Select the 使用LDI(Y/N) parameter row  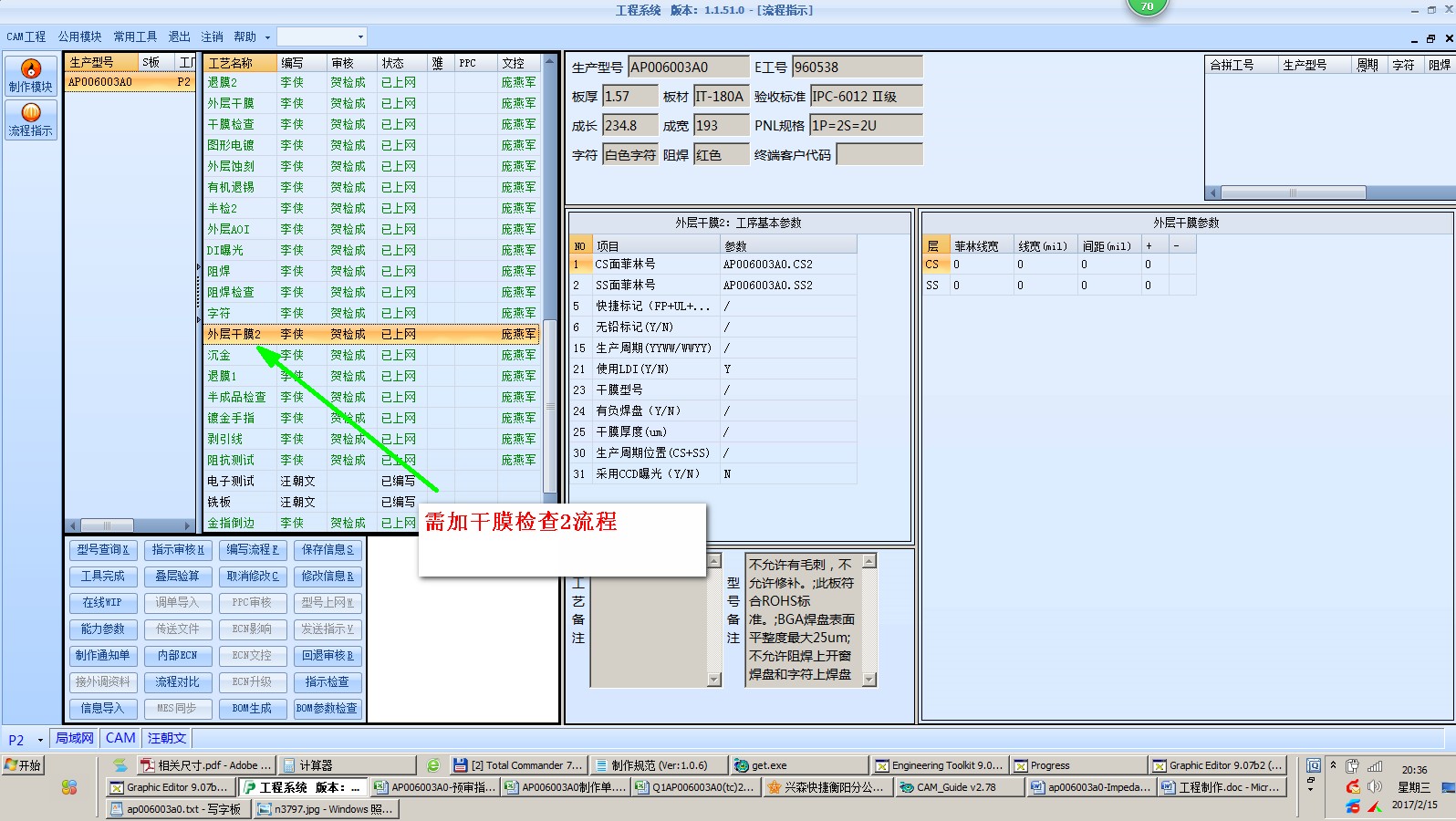(x=713, y=369)
